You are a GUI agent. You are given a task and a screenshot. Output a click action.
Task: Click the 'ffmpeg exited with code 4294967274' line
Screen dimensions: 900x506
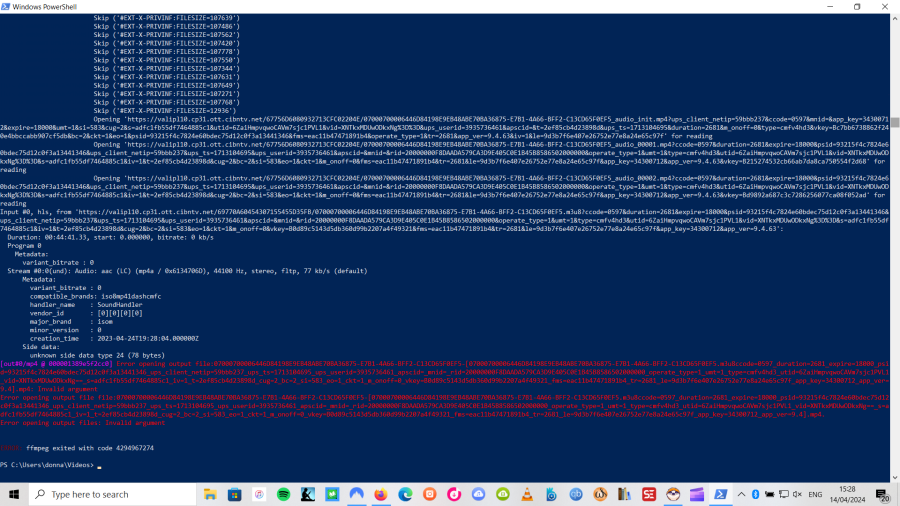(90, 448)
